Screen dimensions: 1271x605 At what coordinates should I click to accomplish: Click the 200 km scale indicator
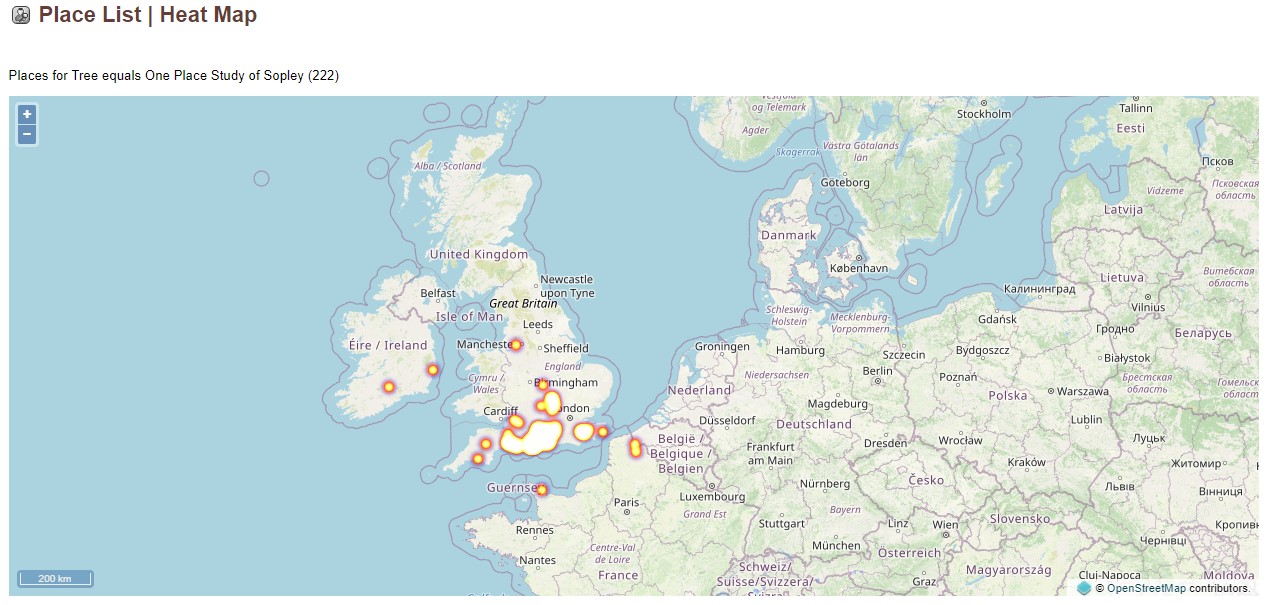54,578
